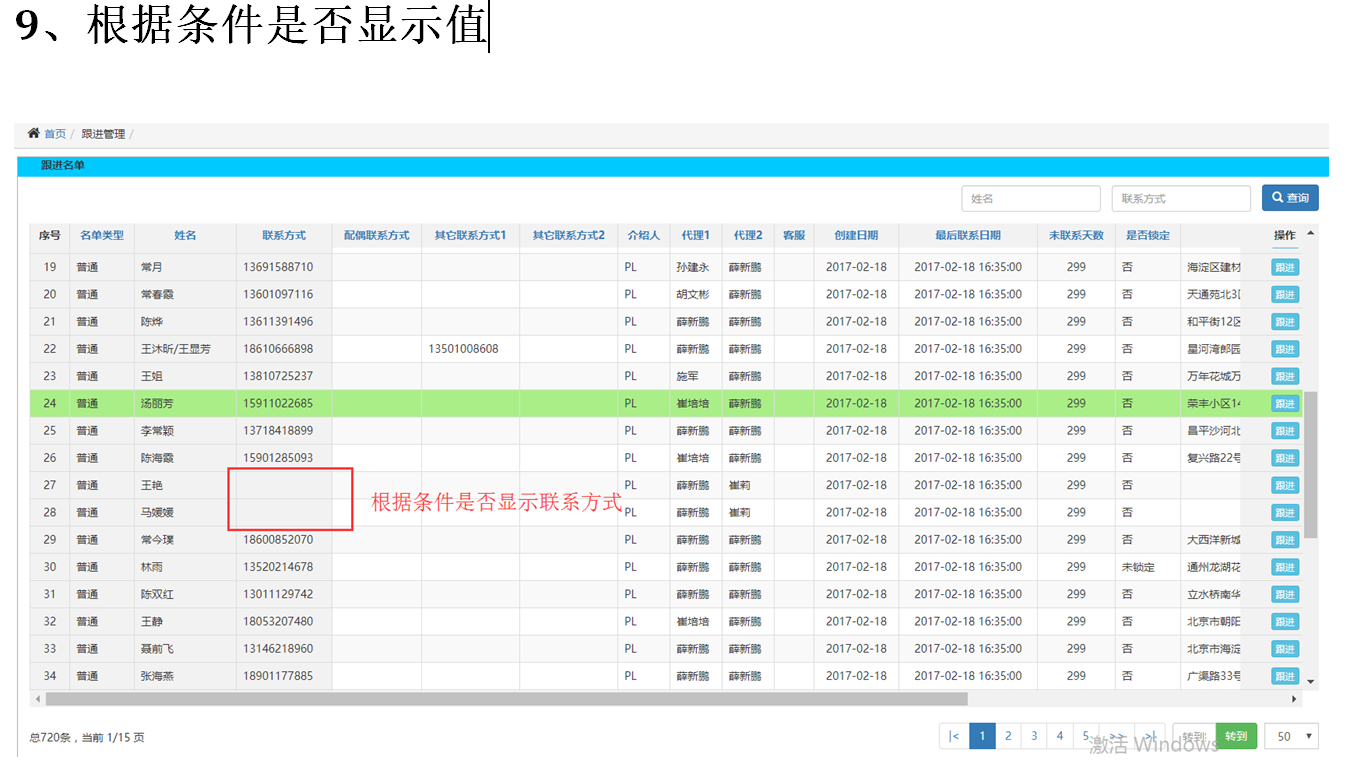Click the 未锁定 status in row 30
This screenshot has height=762, width=1348.
1138,567
